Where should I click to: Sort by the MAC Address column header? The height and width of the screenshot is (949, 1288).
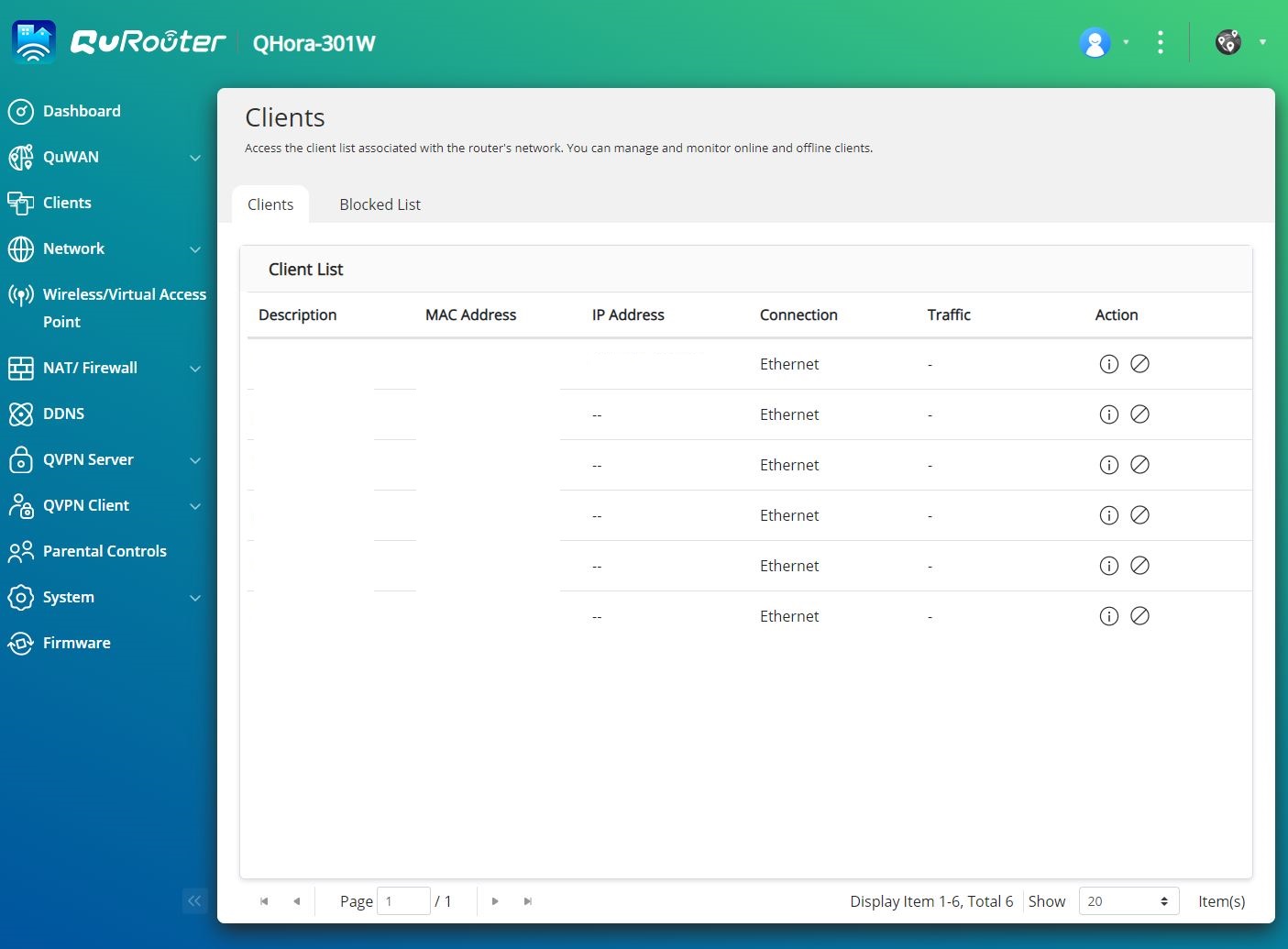[x=471, y=314]
